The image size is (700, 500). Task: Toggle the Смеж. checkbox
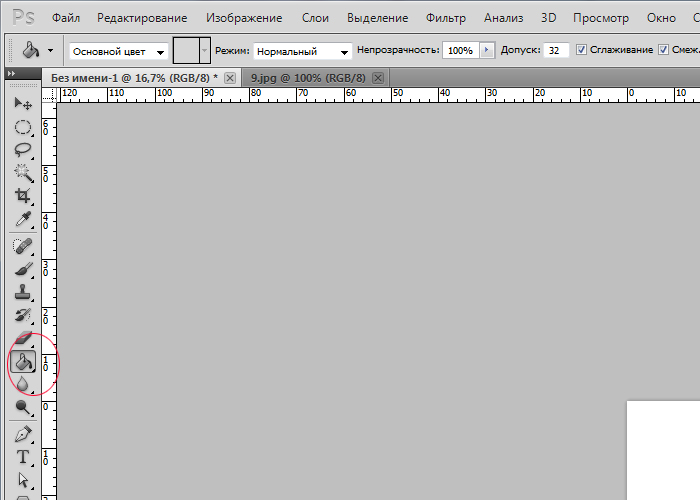tap(664, 50)
